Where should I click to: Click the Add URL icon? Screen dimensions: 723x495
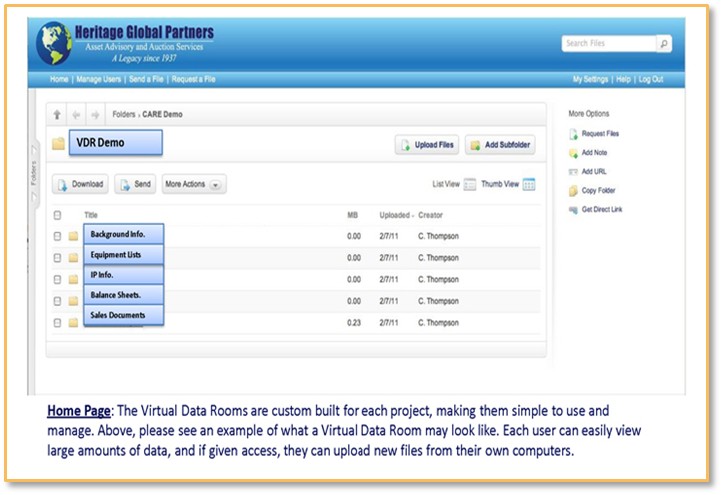[x=573, y=172]
